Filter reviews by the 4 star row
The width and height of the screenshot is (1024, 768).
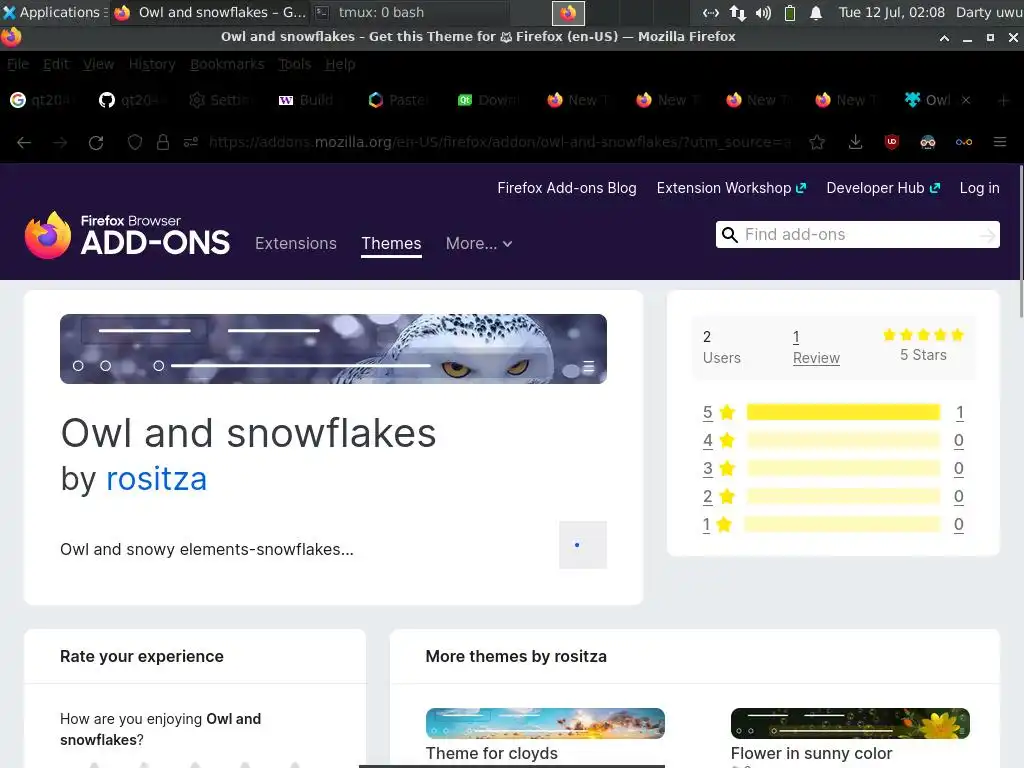tap(833, 440)
